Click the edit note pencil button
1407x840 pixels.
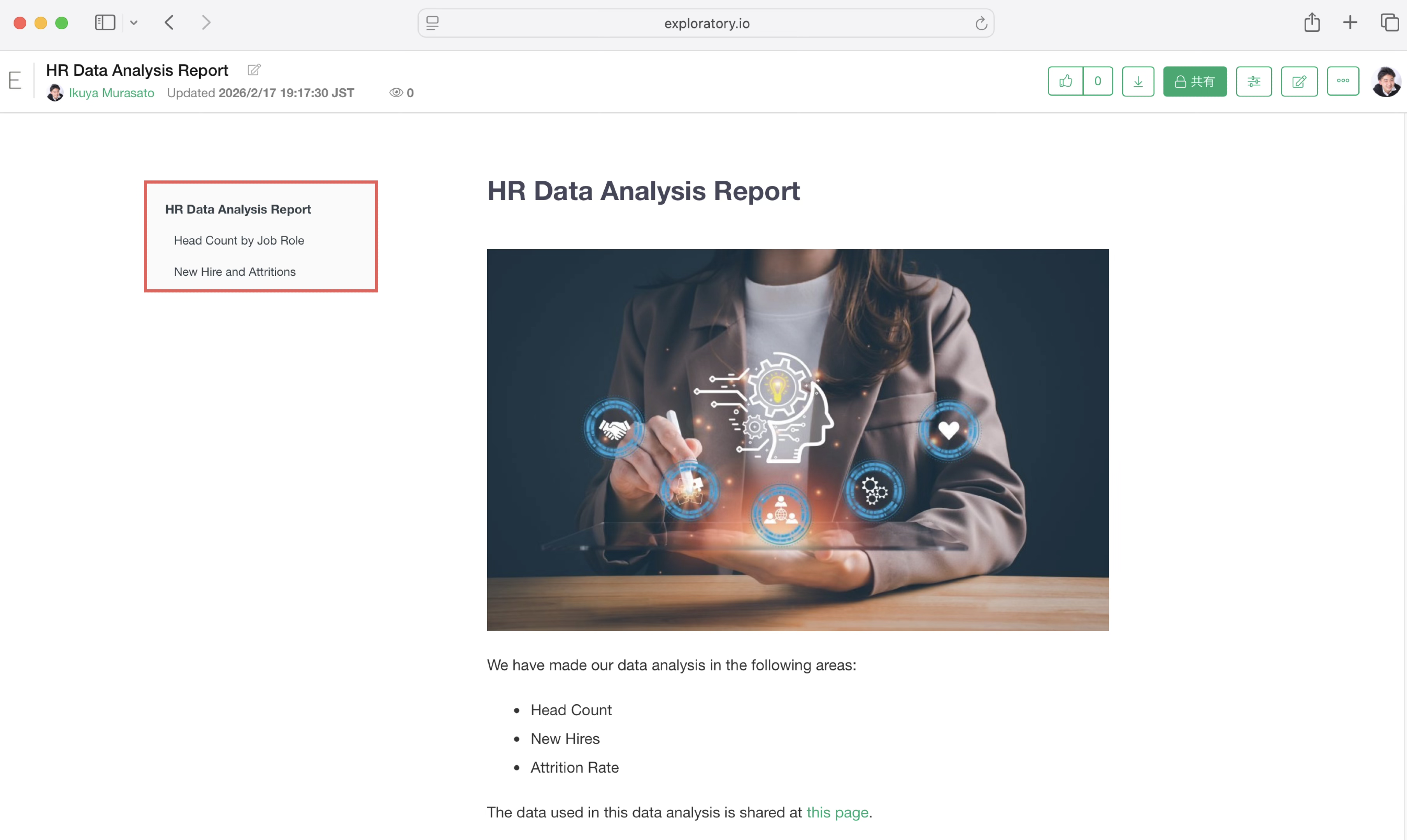click(1299, 81)
